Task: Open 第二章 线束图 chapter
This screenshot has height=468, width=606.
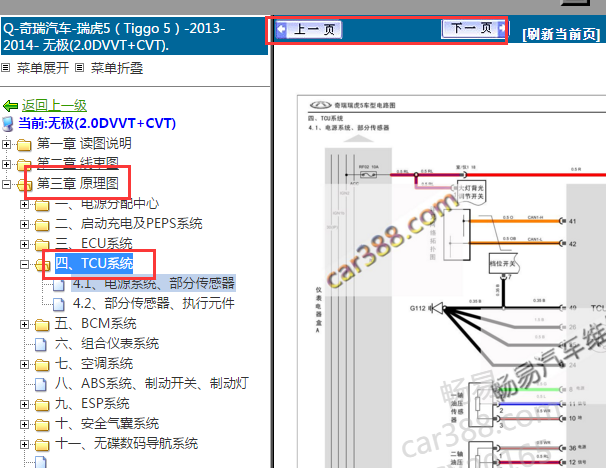Action: point(78,163)
